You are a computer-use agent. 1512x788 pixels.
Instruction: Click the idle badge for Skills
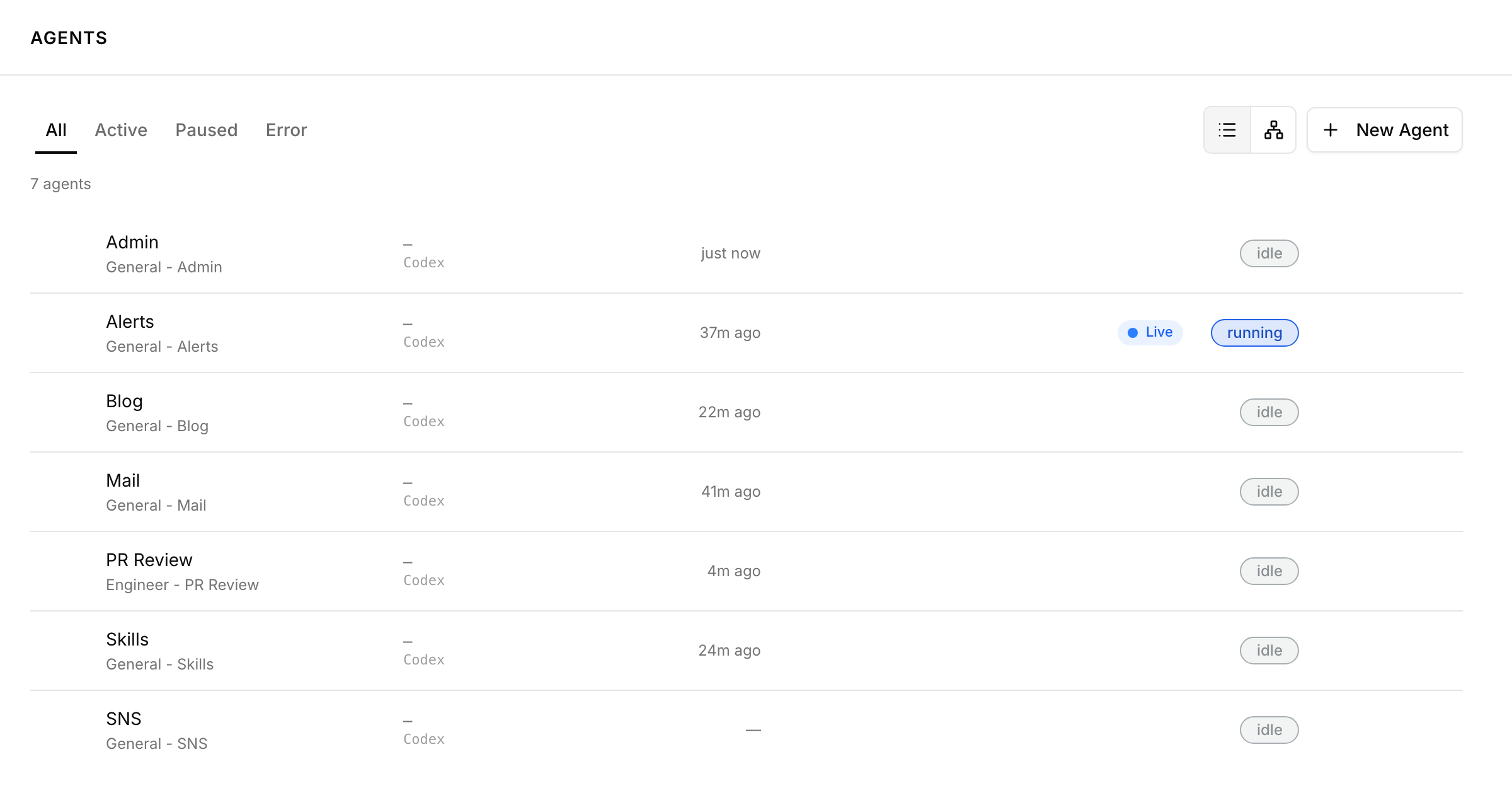(x=1269, y=651)
